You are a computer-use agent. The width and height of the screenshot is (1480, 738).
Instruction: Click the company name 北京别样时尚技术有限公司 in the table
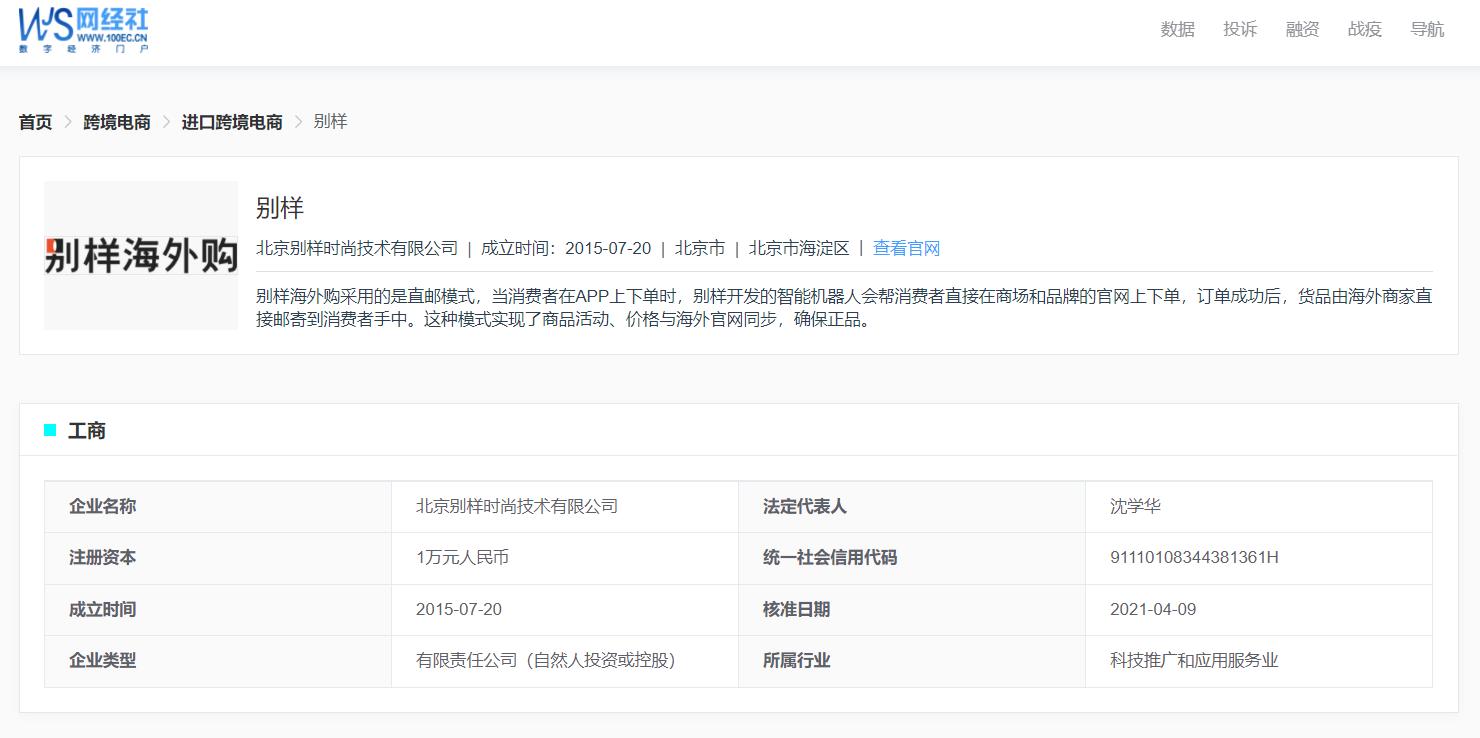pyautogui.click(x=518, y=506)
